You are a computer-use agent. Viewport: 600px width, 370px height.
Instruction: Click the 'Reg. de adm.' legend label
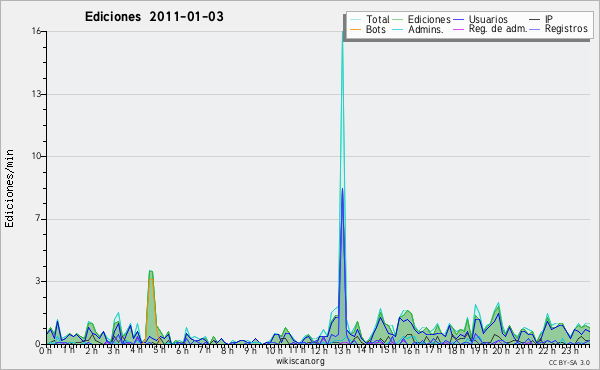point(498,29)
